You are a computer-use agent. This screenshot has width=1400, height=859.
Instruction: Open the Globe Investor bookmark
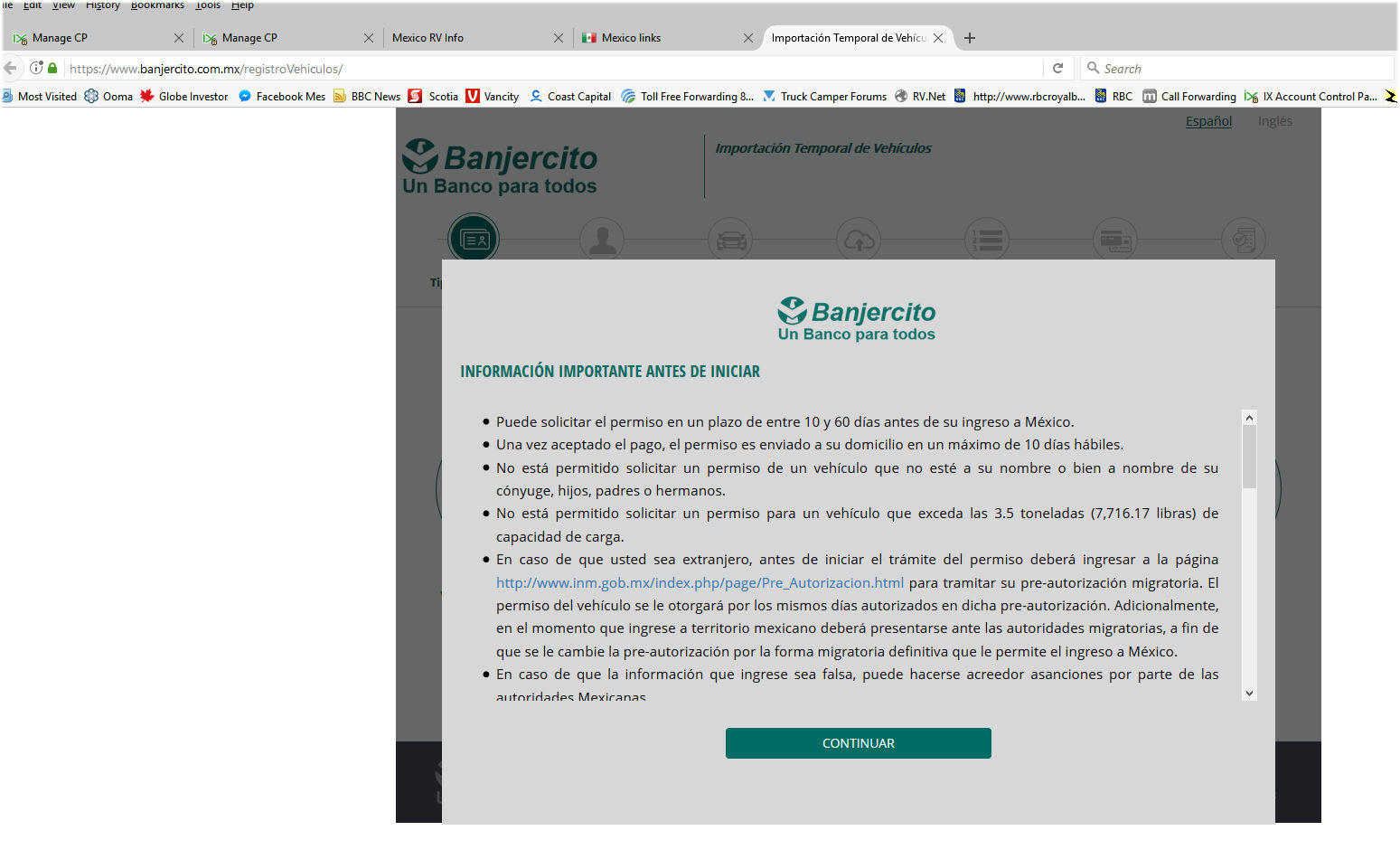184,96
